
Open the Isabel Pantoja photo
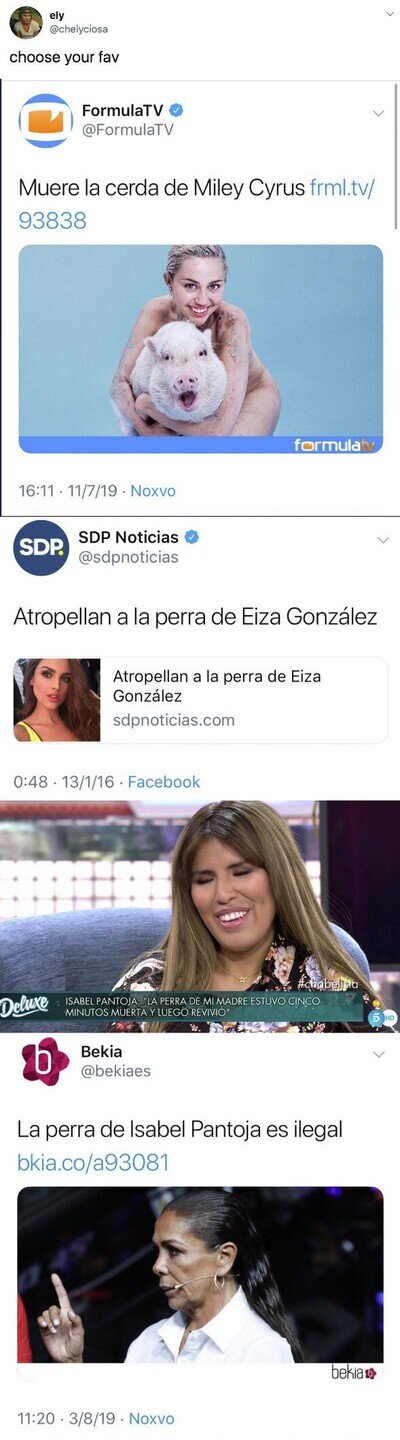[200, 1275]
